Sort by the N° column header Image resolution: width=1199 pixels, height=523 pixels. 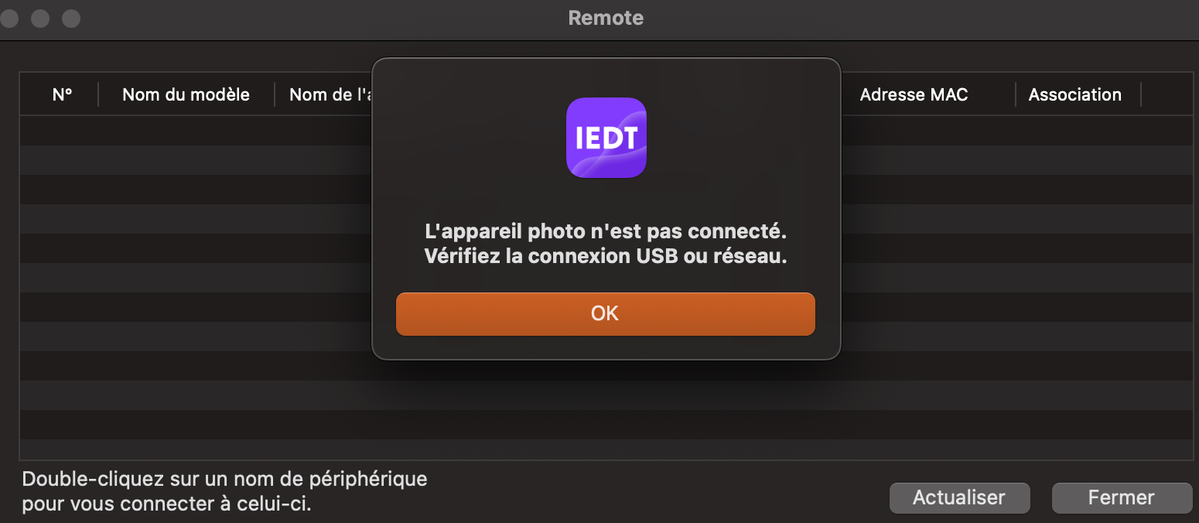click(x=62, y=95)
